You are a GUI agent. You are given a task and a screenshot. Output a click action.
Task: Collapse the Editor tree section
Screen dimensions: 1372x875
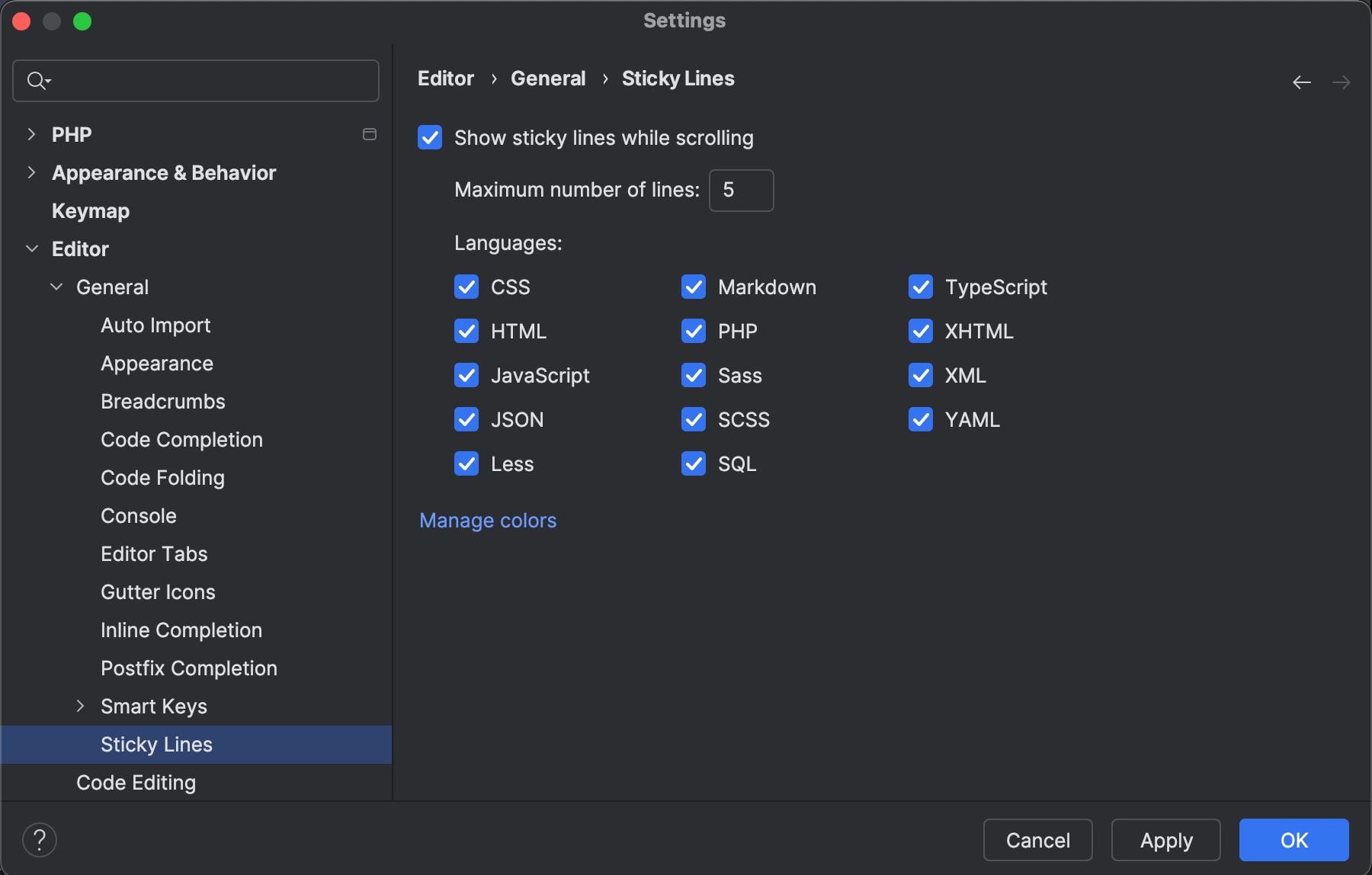[31, 248]
